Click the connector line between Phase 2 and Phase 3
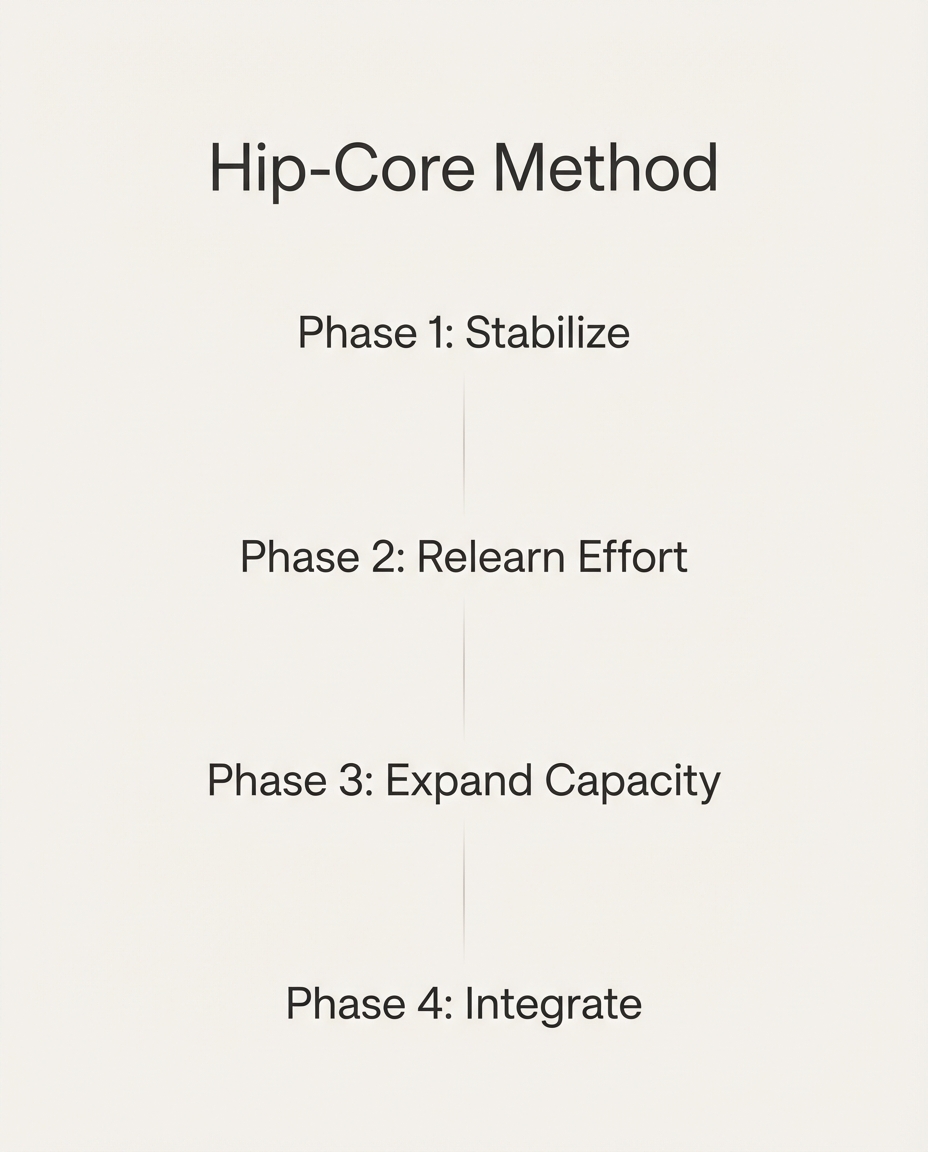This screenshot has height=1152, width=928. pos(464,669)
